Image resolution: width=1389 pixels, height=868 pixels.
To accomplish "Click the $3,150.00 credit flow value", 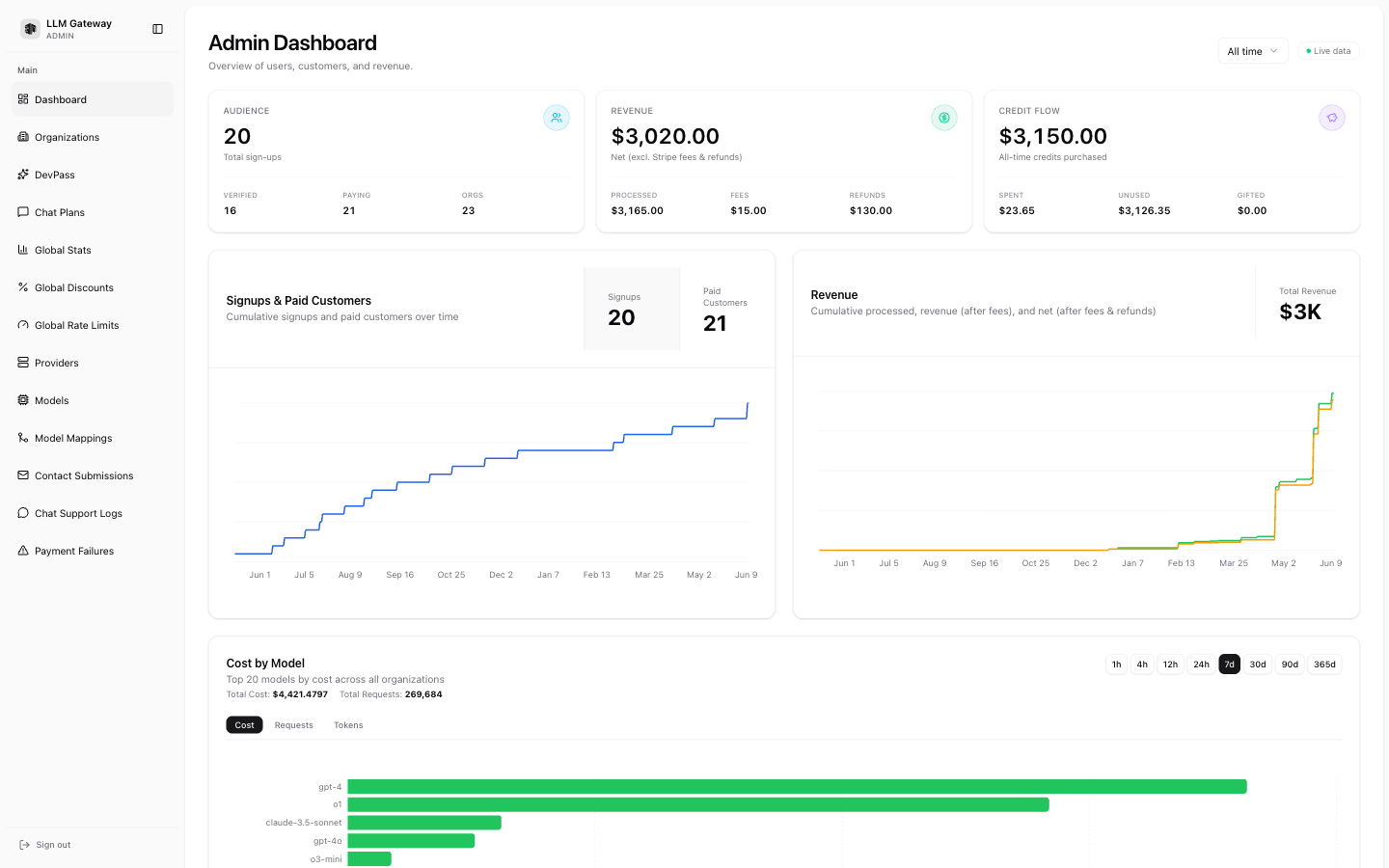I will point(1052,136).
